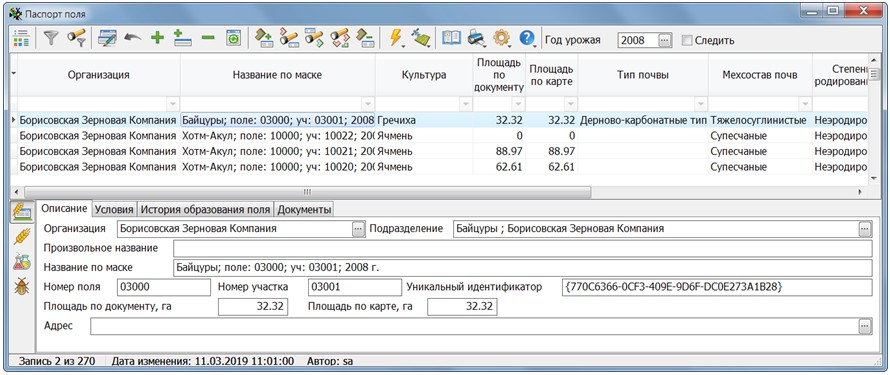Viewport: 890px width, 375px height.
Task: Click the green refresh icon
Action: click(x=233, y=39)
